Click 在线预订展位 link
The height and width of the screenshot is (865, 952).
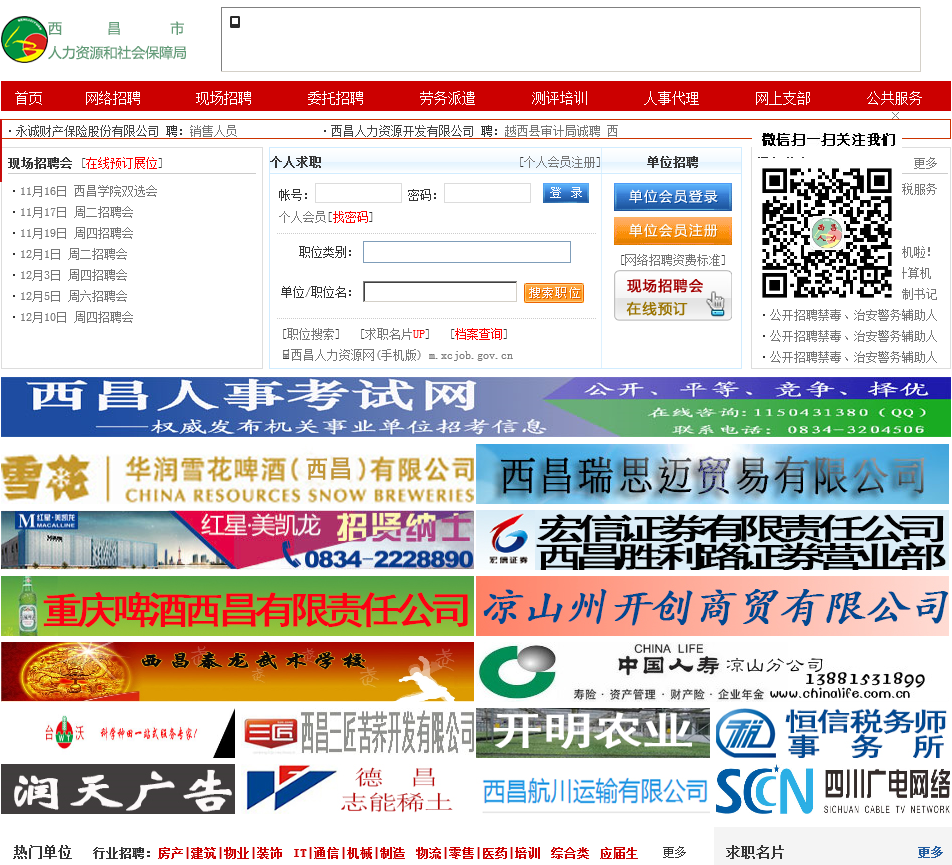pos(121,163)
